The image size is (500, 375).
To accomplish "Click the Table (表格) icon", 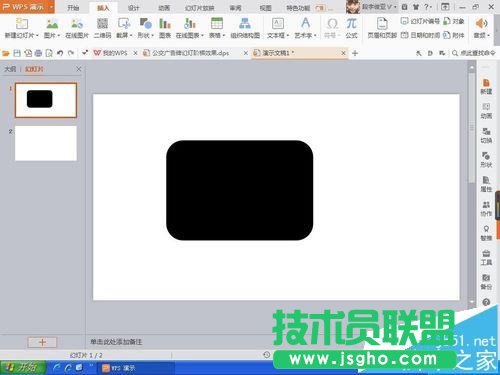I will point(217,24).
